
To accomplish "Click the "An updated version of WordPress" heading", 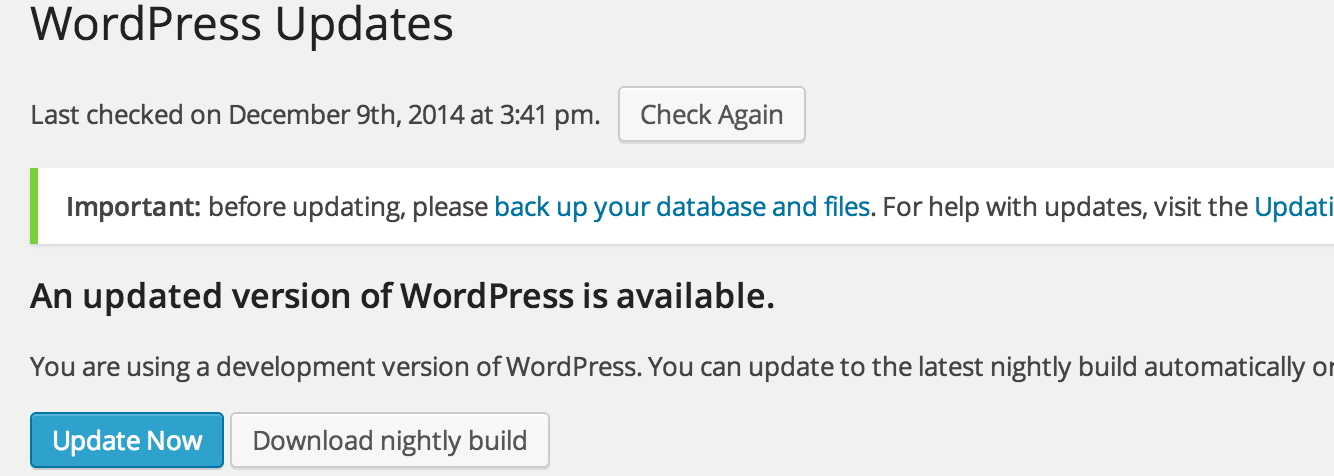I will 302,296.
